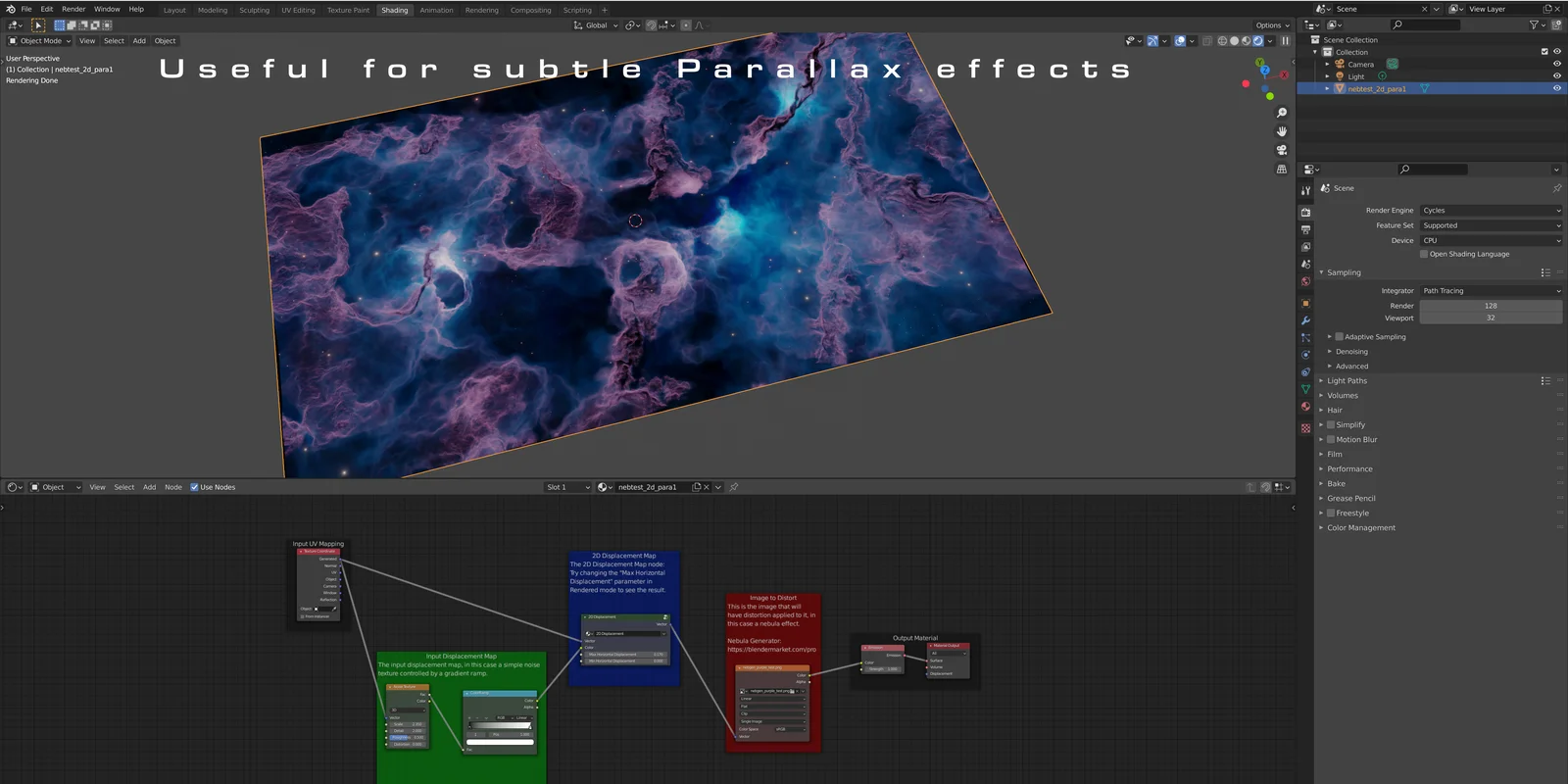Open the View Layer properties tab
1568x784 pixels.
point(1305,247)
